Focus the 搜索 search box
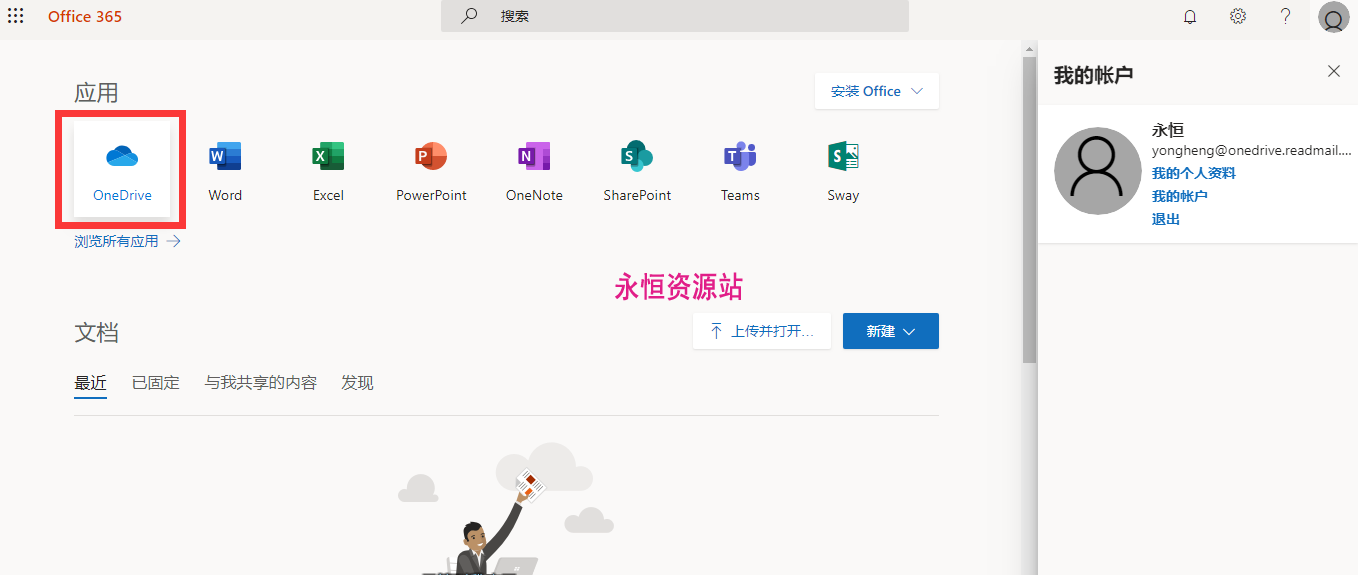This screenshot has height=575, width=1358. tap(675, 16)
